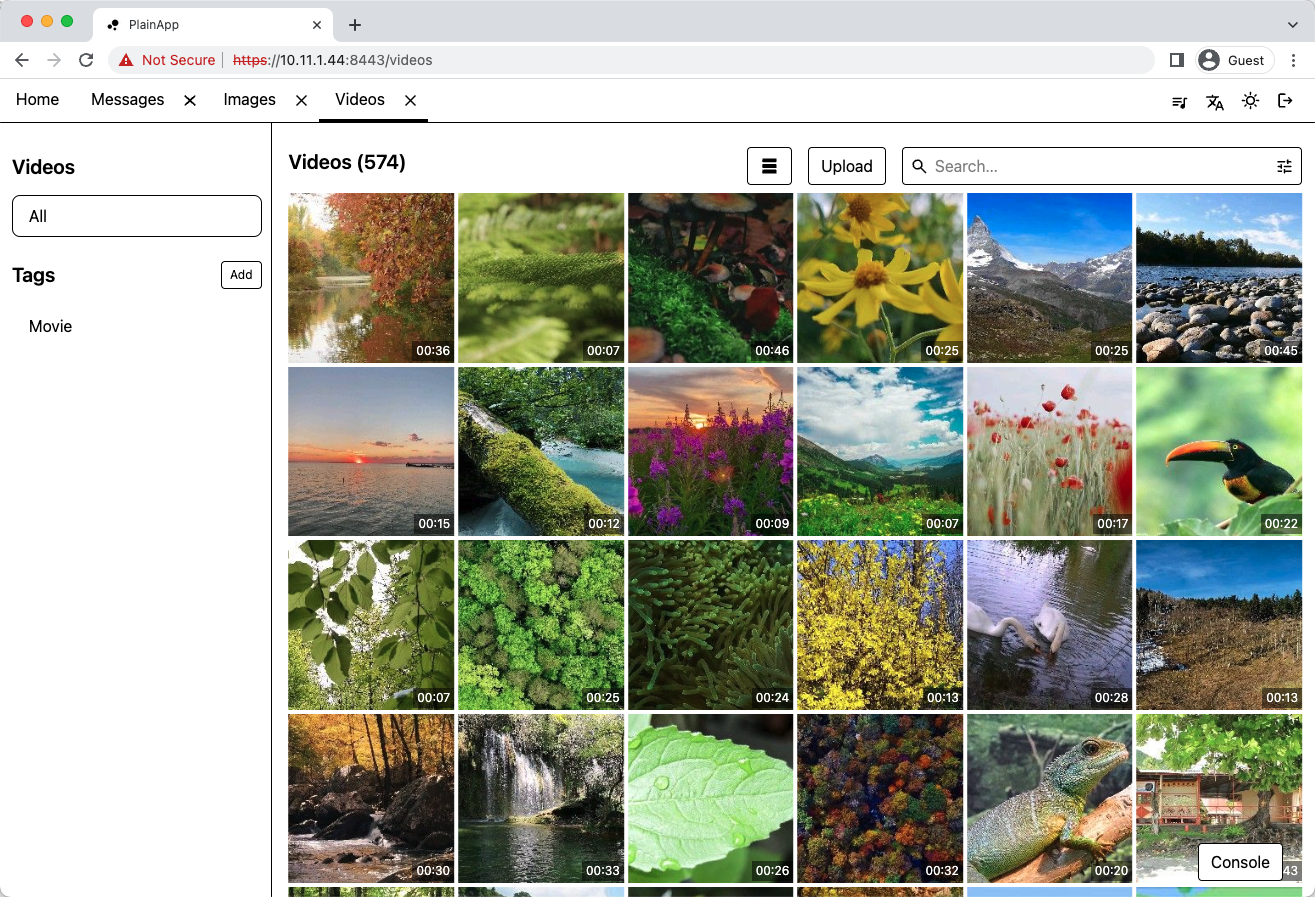Focus the Search videos field
This screenshot has width=1315, height=897.
coord(1100,166)
